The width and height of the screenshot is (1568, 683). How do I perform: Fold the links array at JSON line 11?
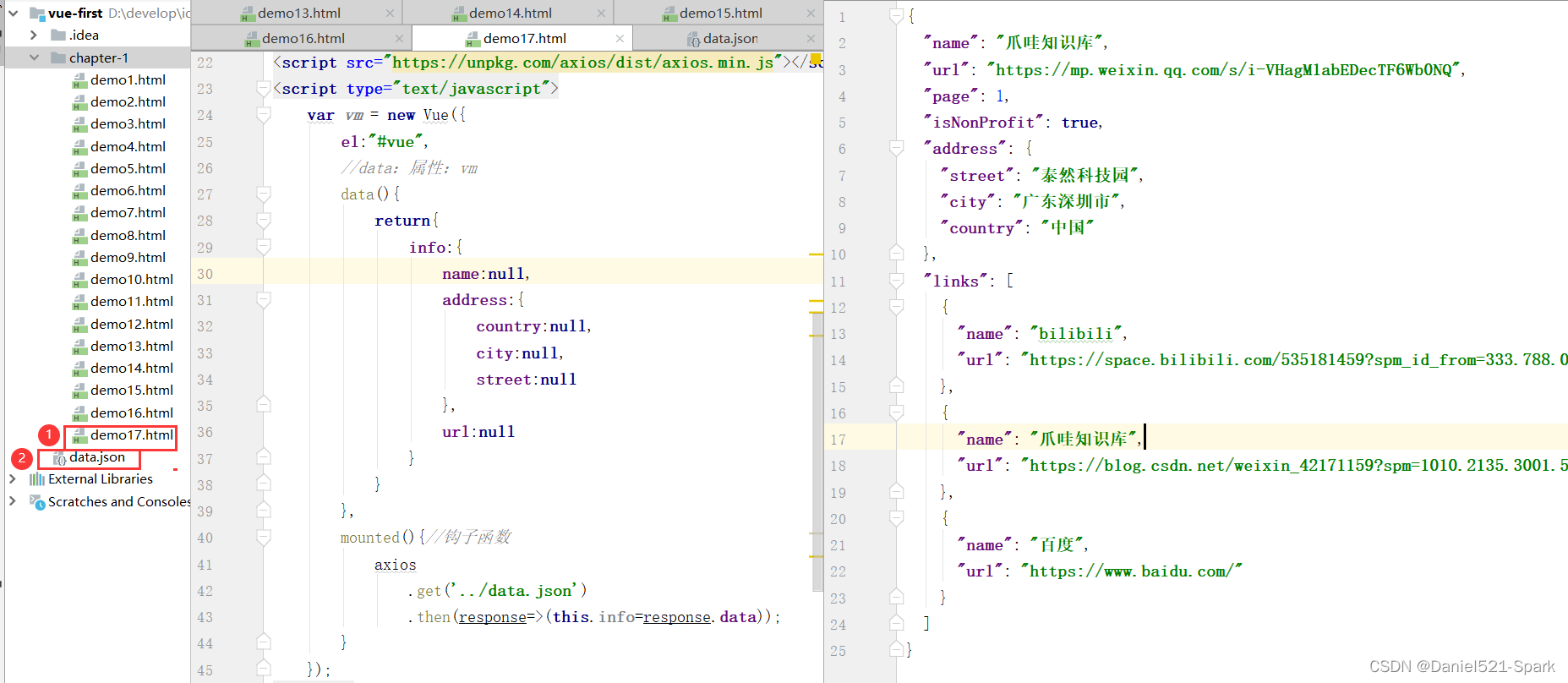click(x=897, y=281)
